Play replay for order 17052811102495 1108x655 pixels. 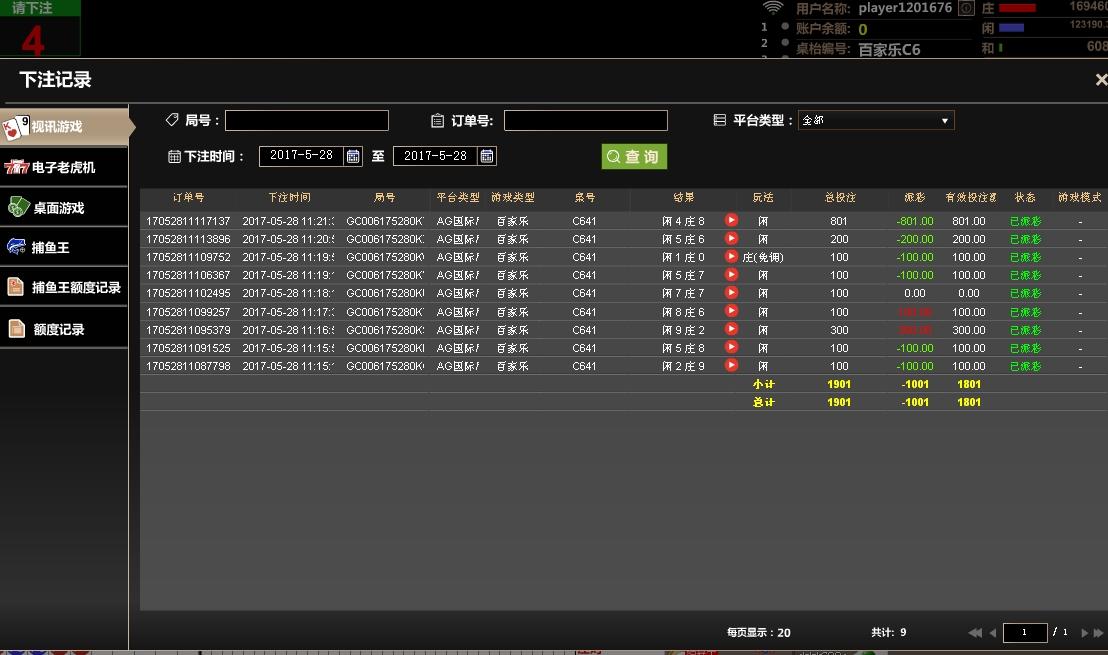point(731,293)
